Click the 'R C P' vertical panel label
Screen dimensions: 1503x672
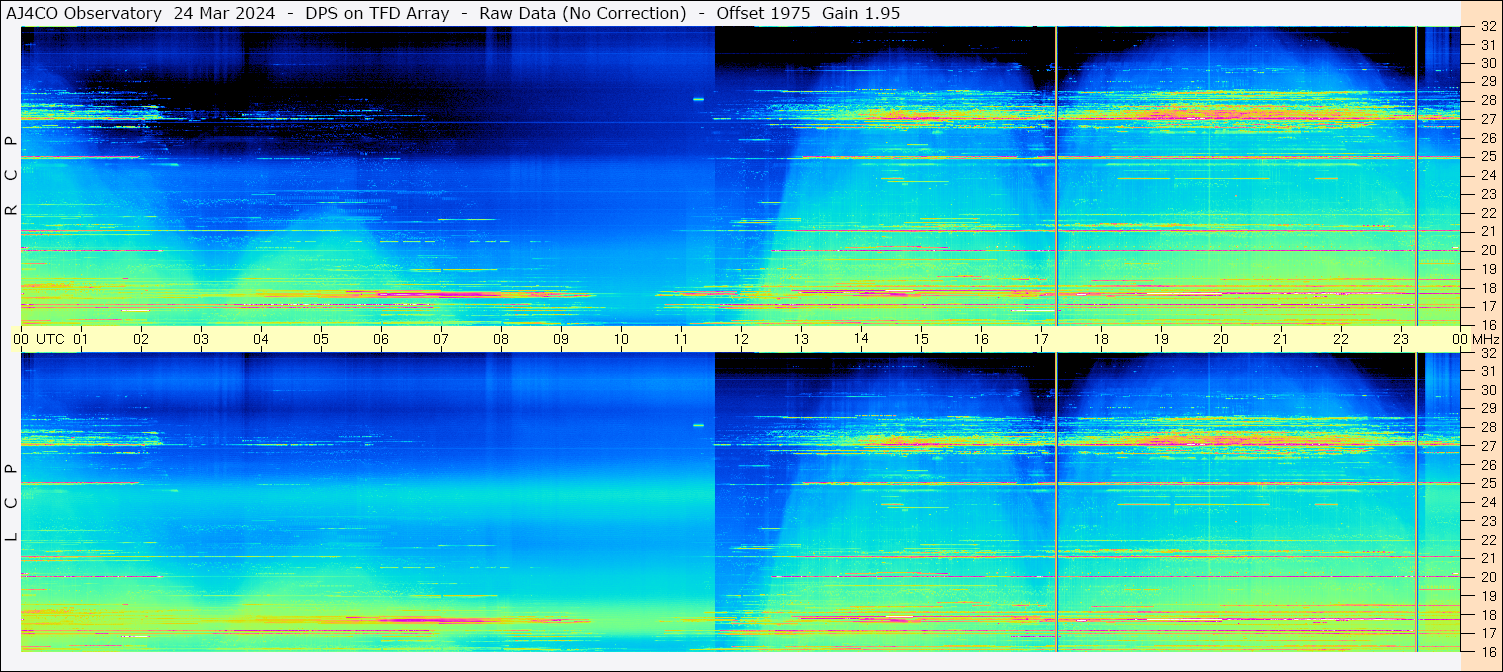[11, 175]
